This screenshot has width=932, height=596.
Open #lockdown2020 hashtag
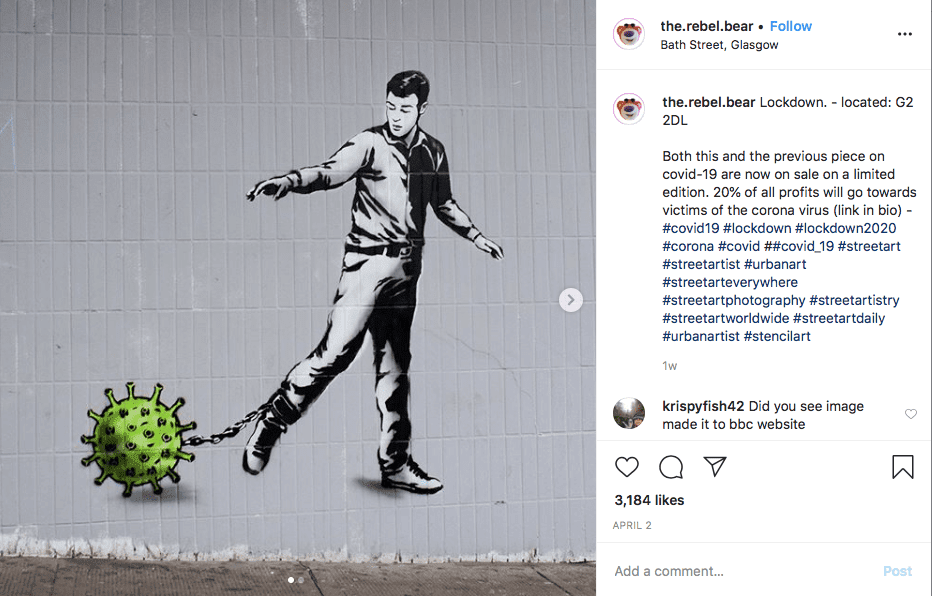846,228
